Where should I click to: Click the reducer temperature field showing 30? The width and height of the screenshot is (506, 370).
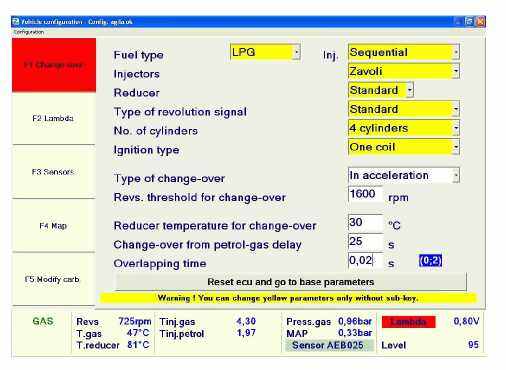365,223
